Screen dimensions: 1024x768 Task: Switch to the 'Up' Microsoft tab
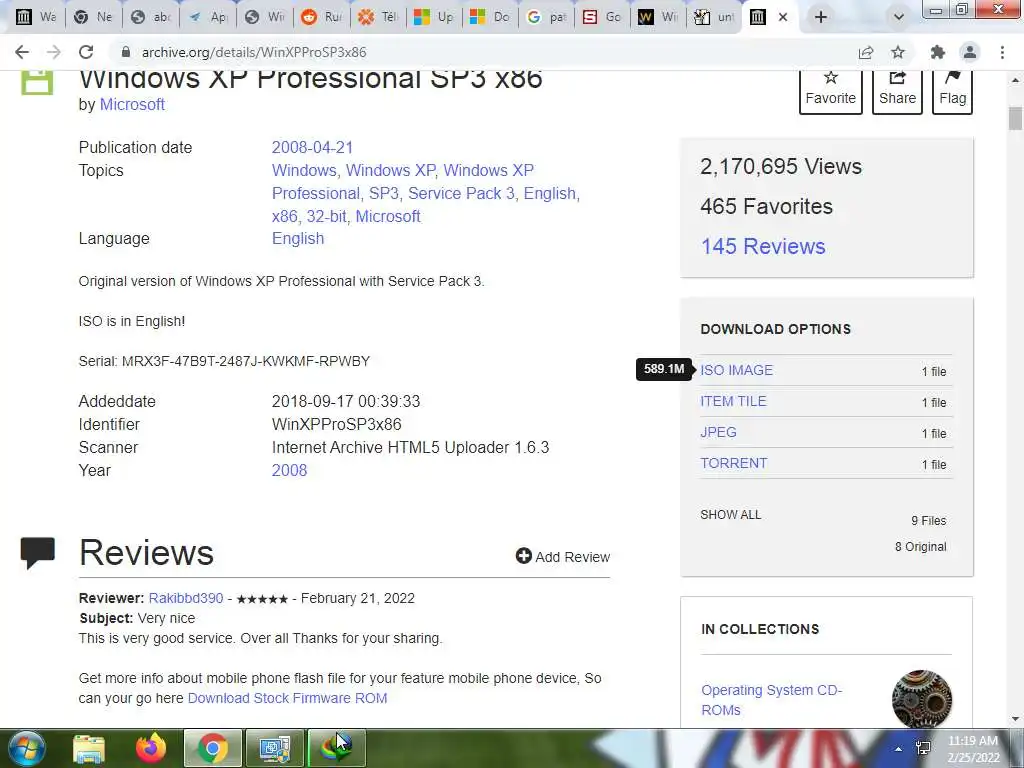434,17
